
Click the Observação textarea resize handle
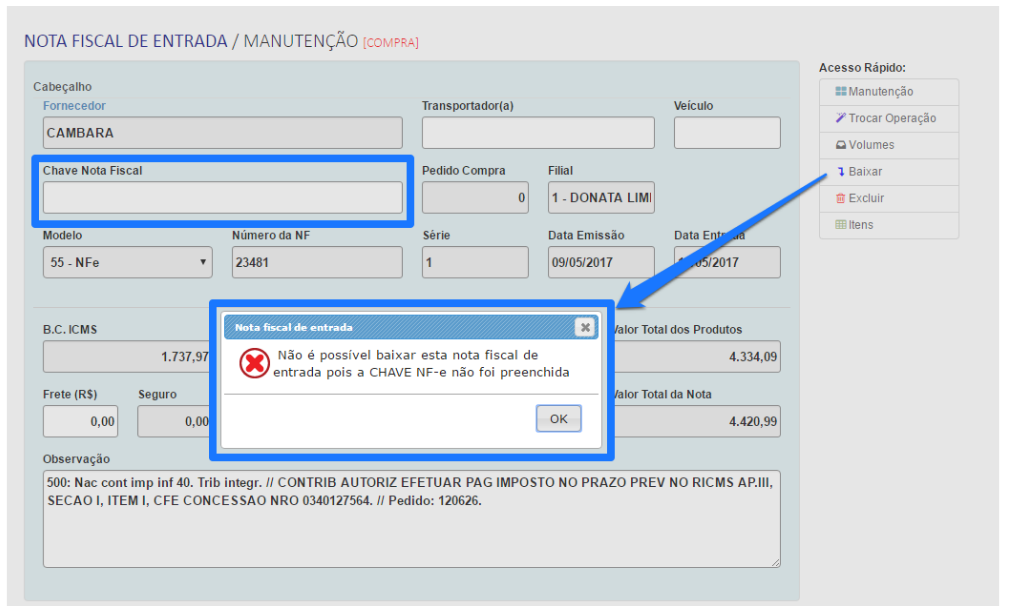(775, 563)
